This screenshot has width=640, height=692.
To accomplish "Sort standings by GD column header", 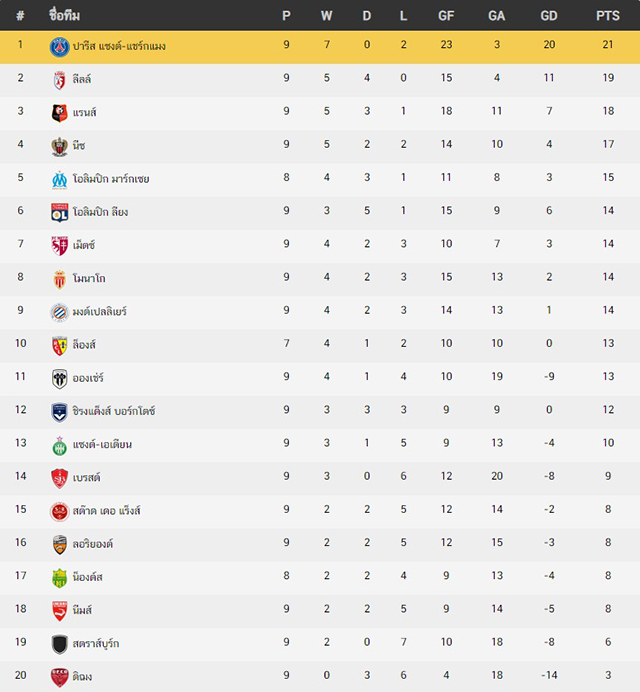I will (x=549, y=16).
